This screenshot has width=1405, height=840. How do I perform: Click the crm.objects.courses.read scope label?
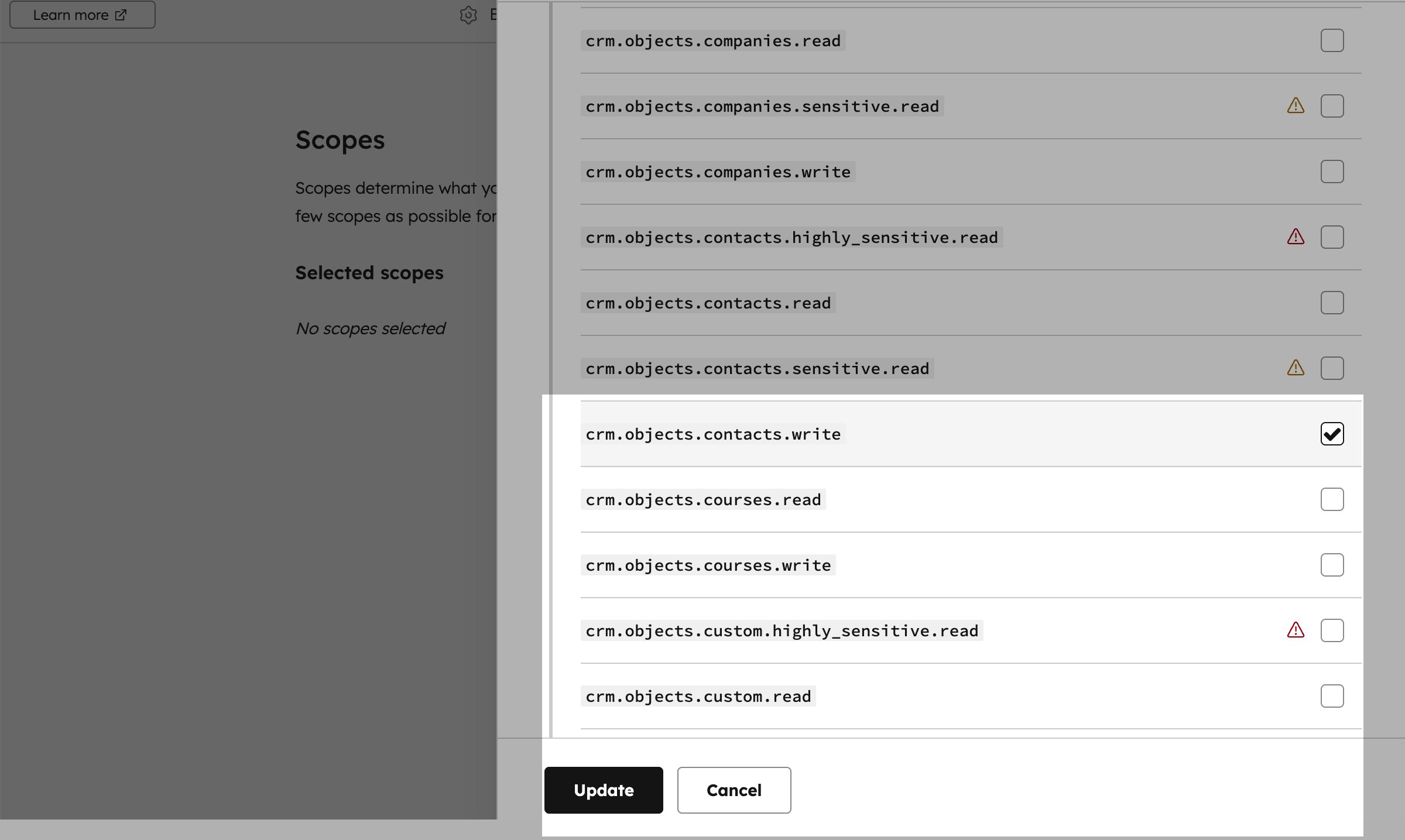[x=703, y=500]
